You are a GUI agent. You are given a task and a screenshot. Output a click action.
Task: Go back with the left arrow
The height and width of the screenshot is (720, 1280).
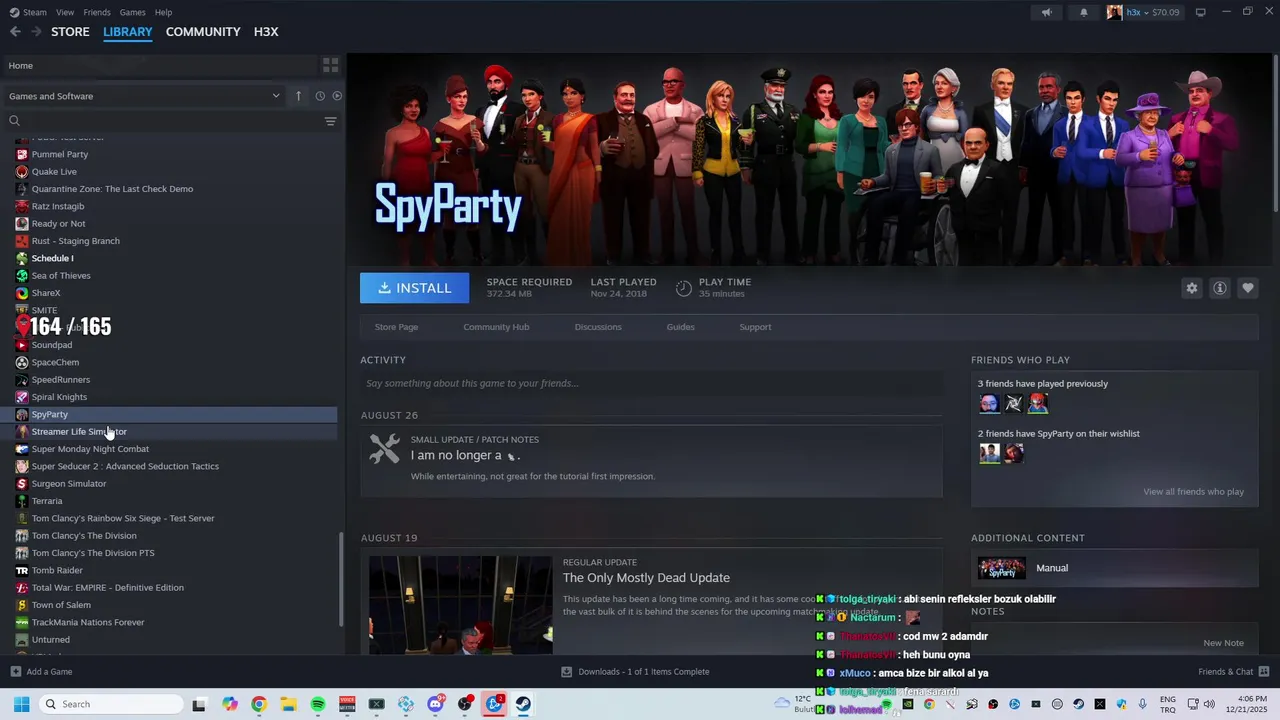tap(15, 32)
